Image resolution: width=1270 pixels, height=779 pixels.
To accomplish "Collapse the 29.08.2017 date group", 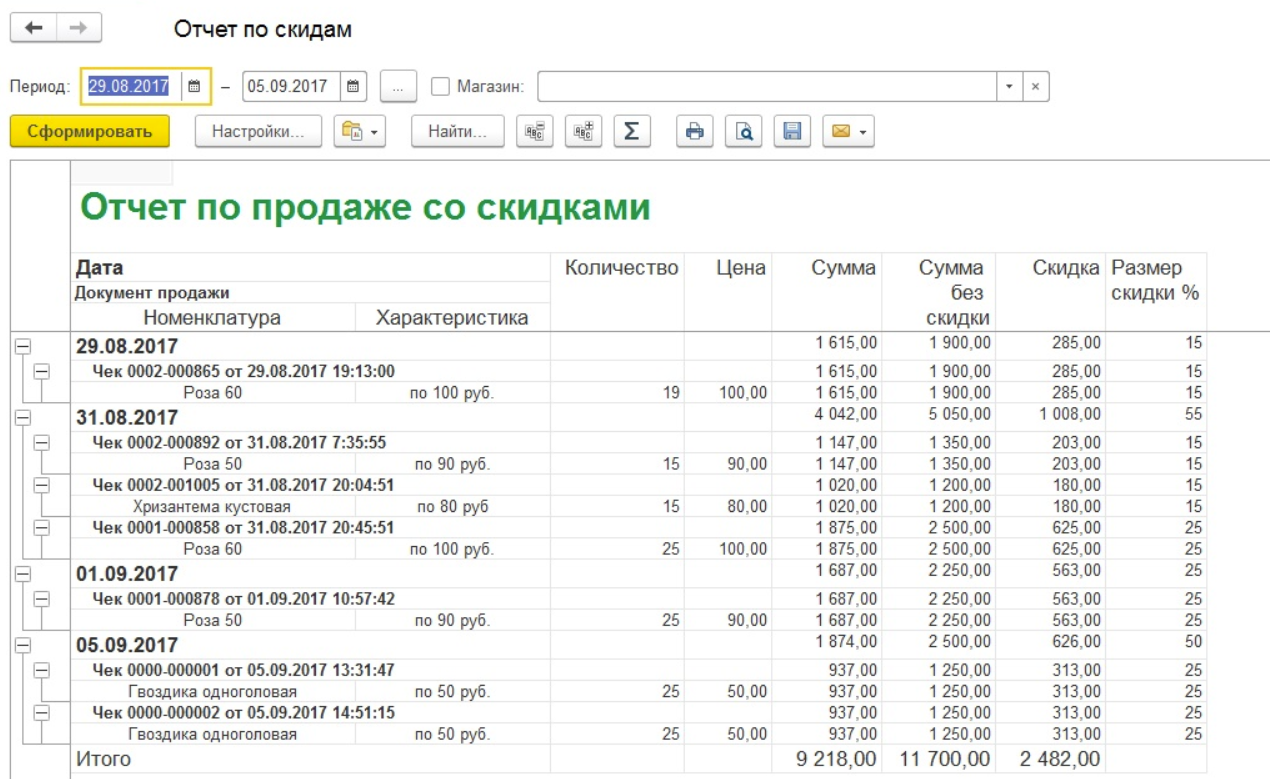I will click(x=22, y=346).
